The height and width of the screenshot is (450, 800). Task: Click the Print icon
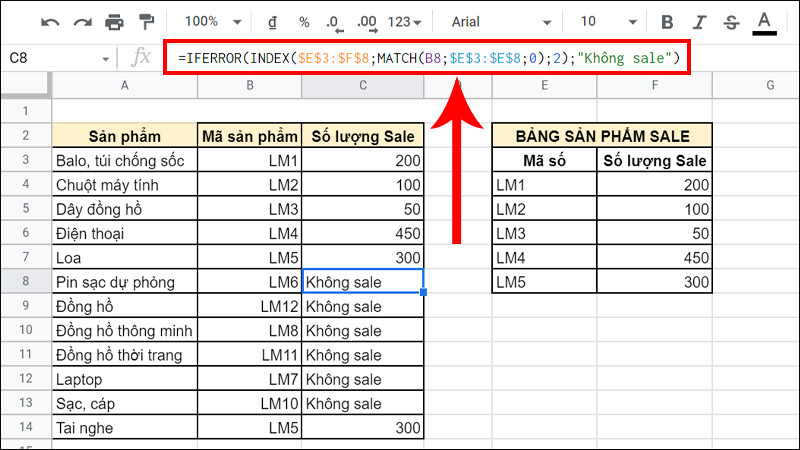[114, 22]
